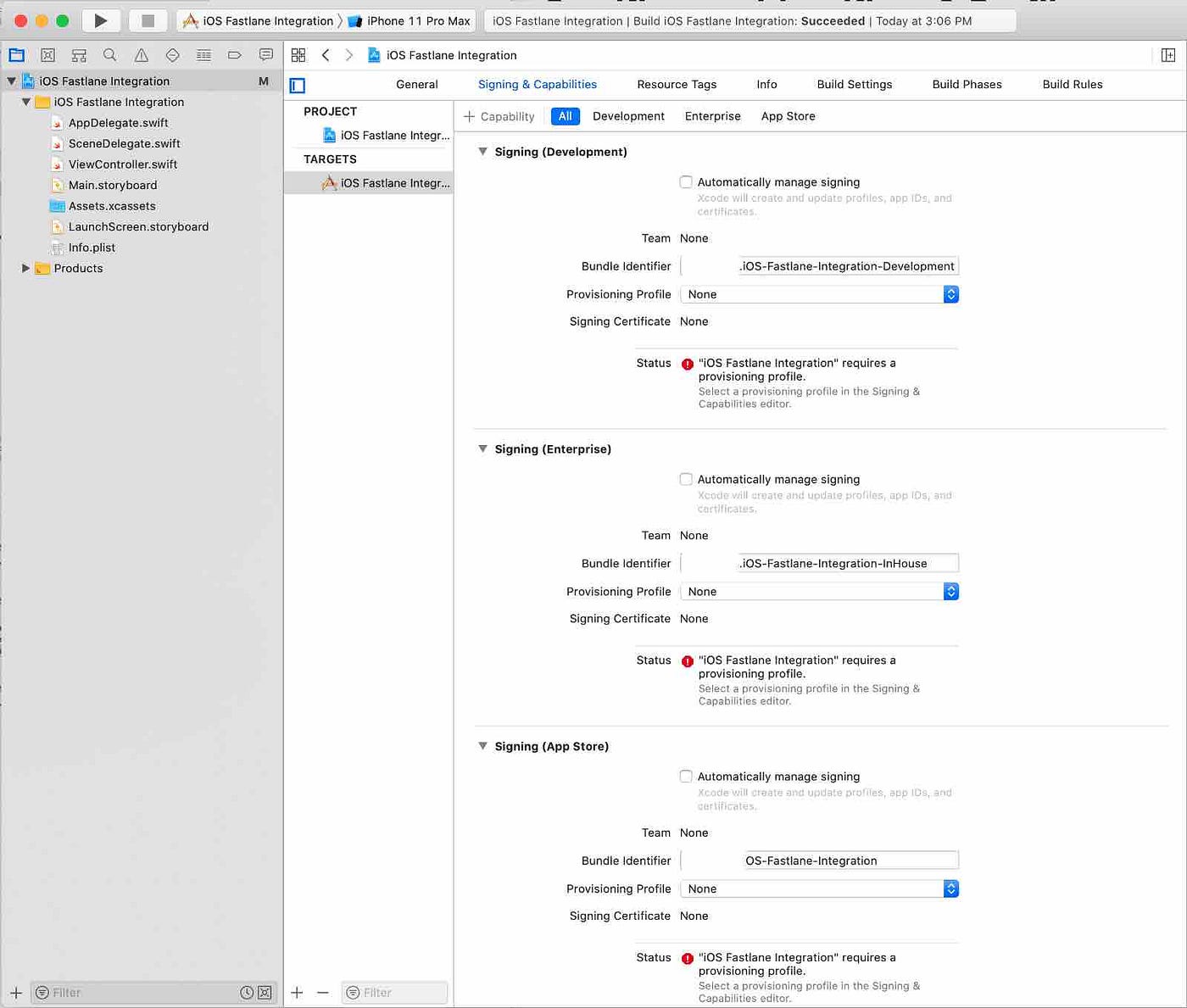Add a new target with plus button
This screenshot has width=1187, height=1008.
pyautogui.click(x=297, y=992)
